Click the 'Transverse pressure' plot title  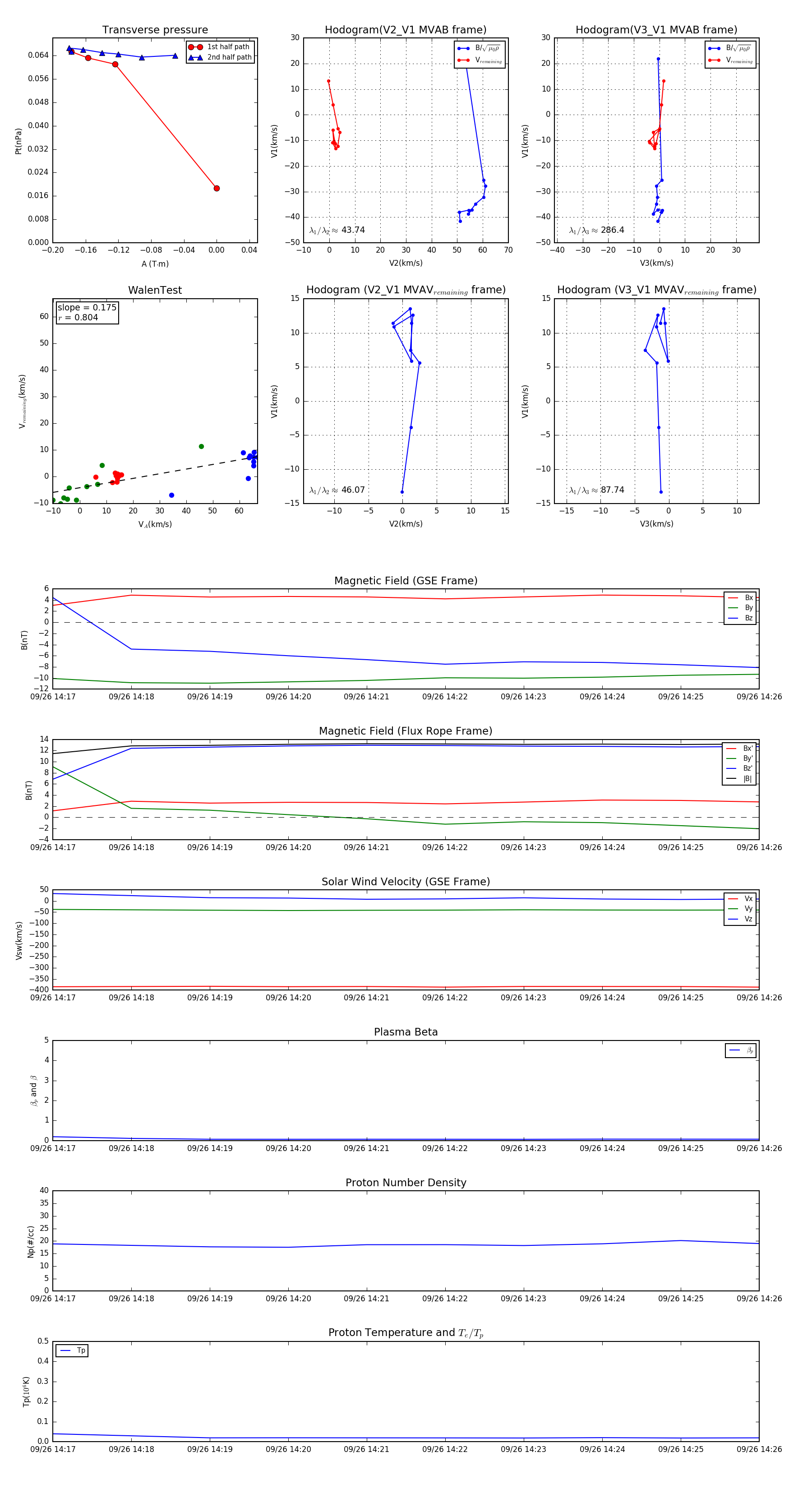tap(155, 30)
